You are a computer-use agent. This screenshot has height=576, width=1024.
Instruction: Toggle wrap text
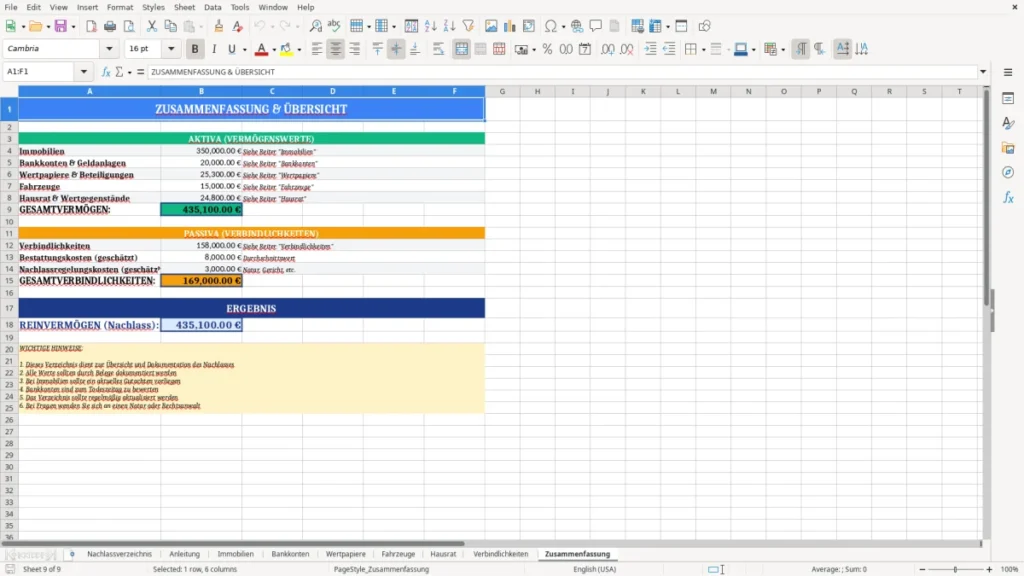point(438,49)
